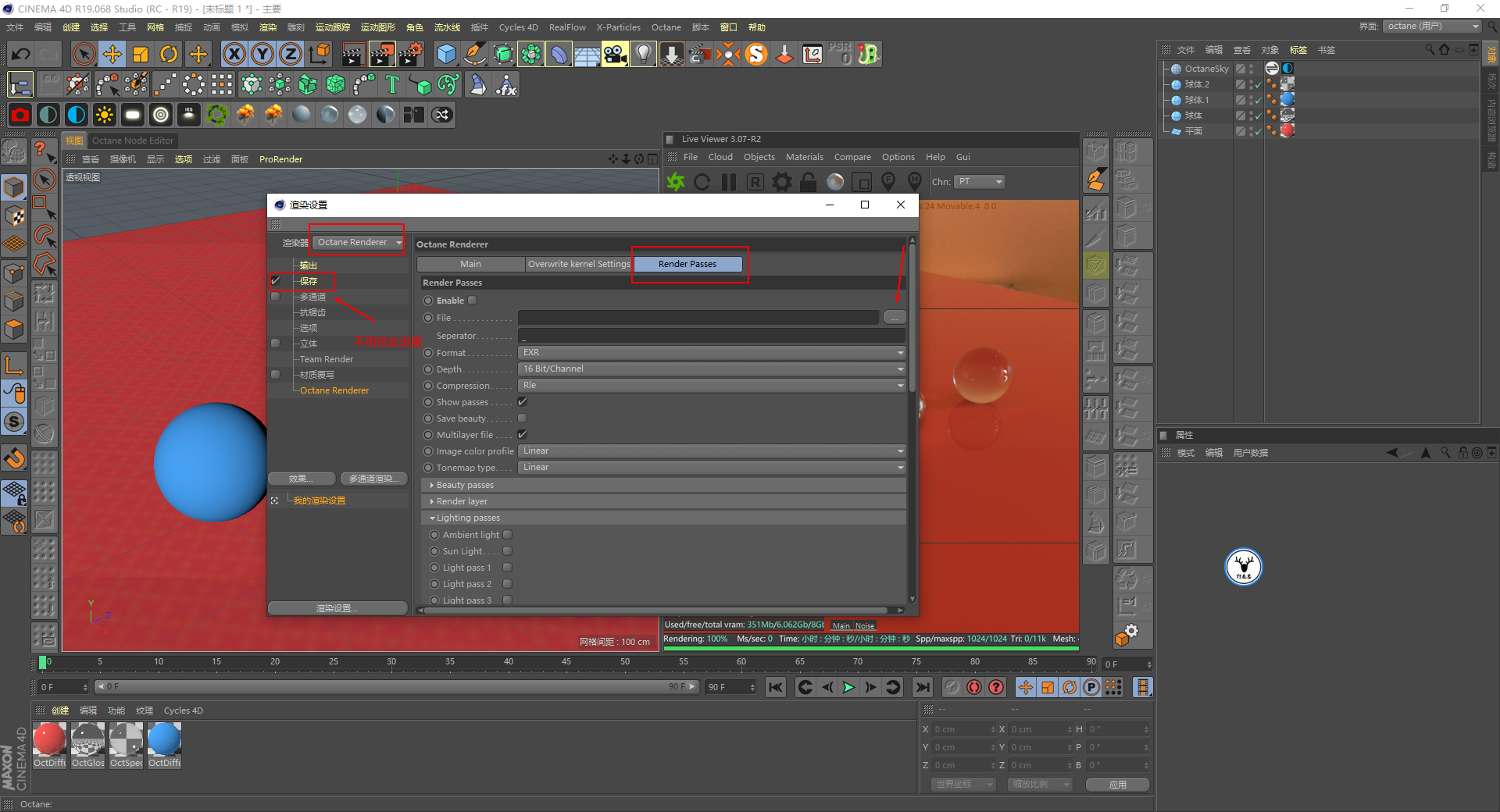The image size is (1500, 812).
Task: Enable Render Passes checkbox
Action: click(472, 301)
